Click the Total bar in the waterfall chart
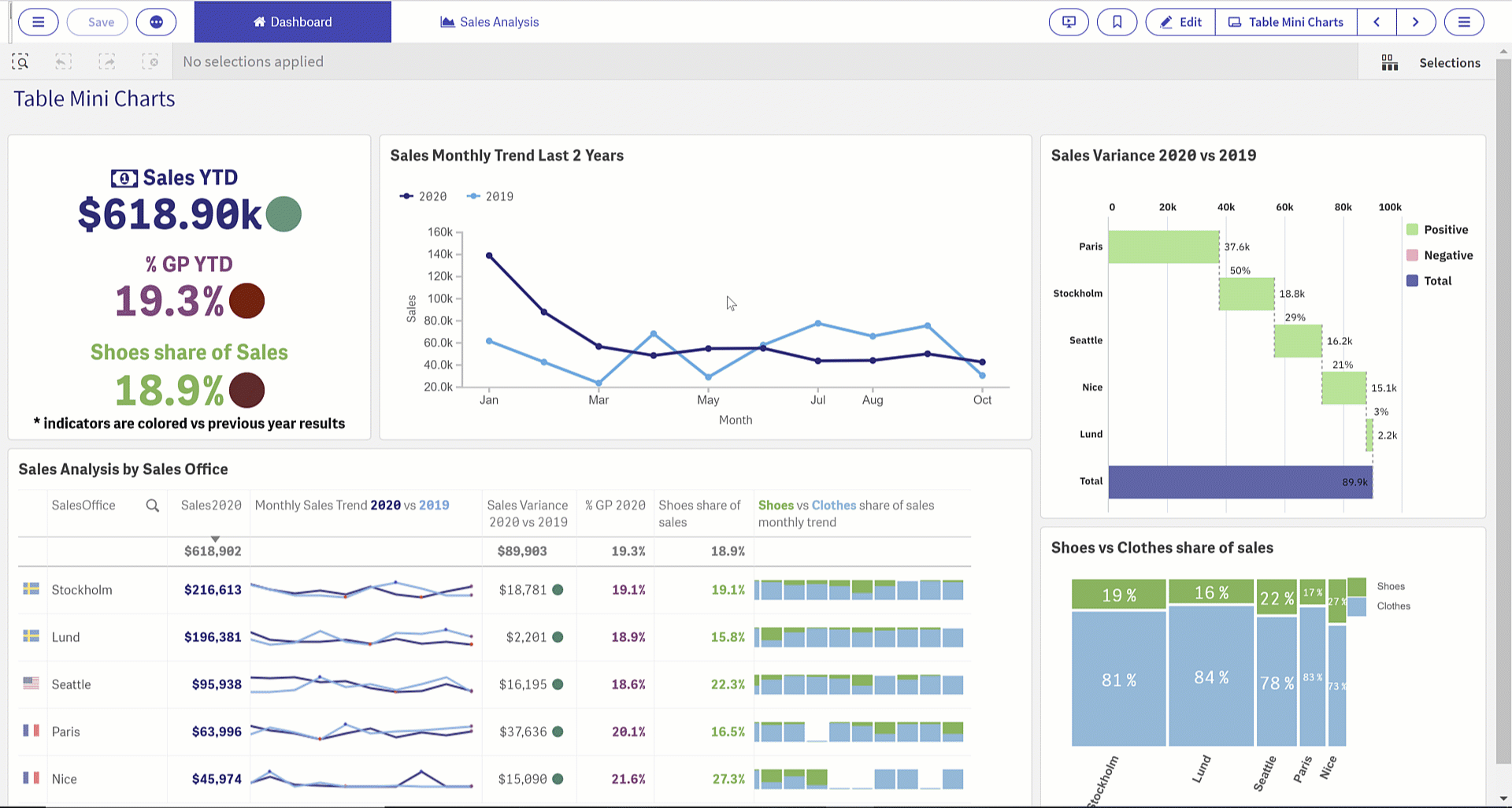The width and height of the screenshot is (1512, 808). [1240, 482]
